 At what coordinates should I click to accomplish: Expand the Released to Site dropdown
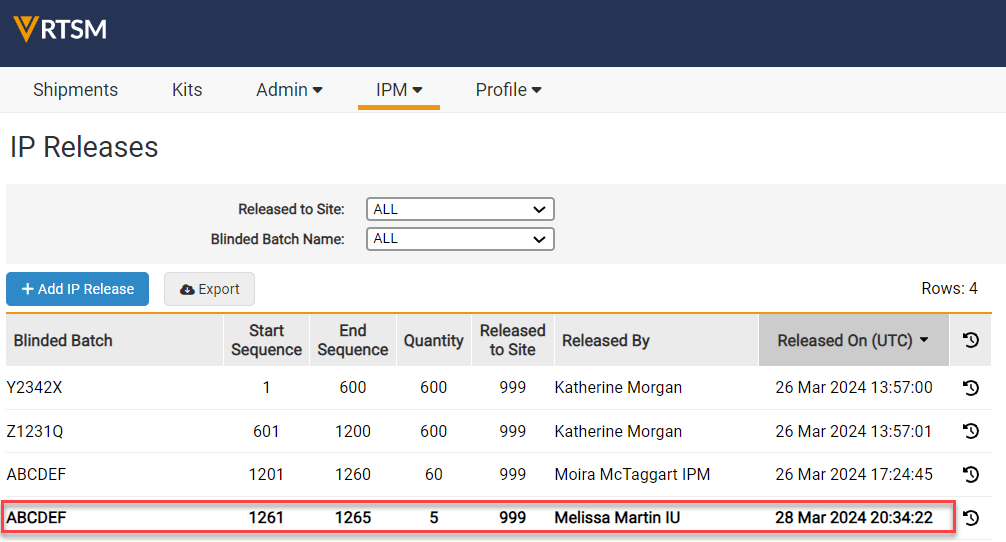click(x=460, y=209)
